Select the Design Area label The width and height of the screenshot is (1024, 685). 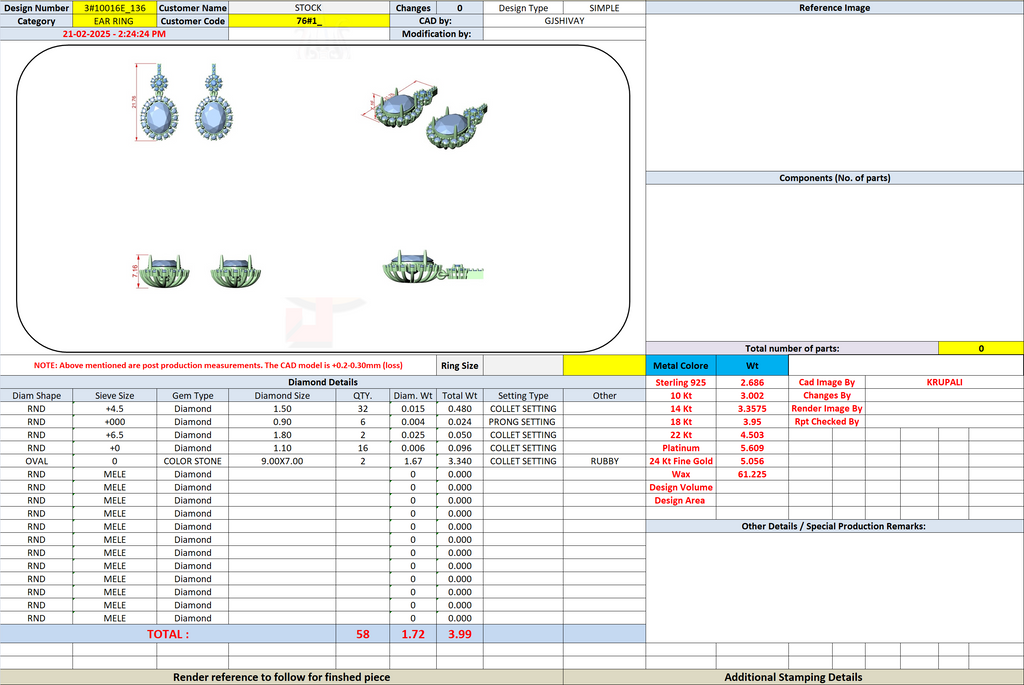[x=680, y=500]
